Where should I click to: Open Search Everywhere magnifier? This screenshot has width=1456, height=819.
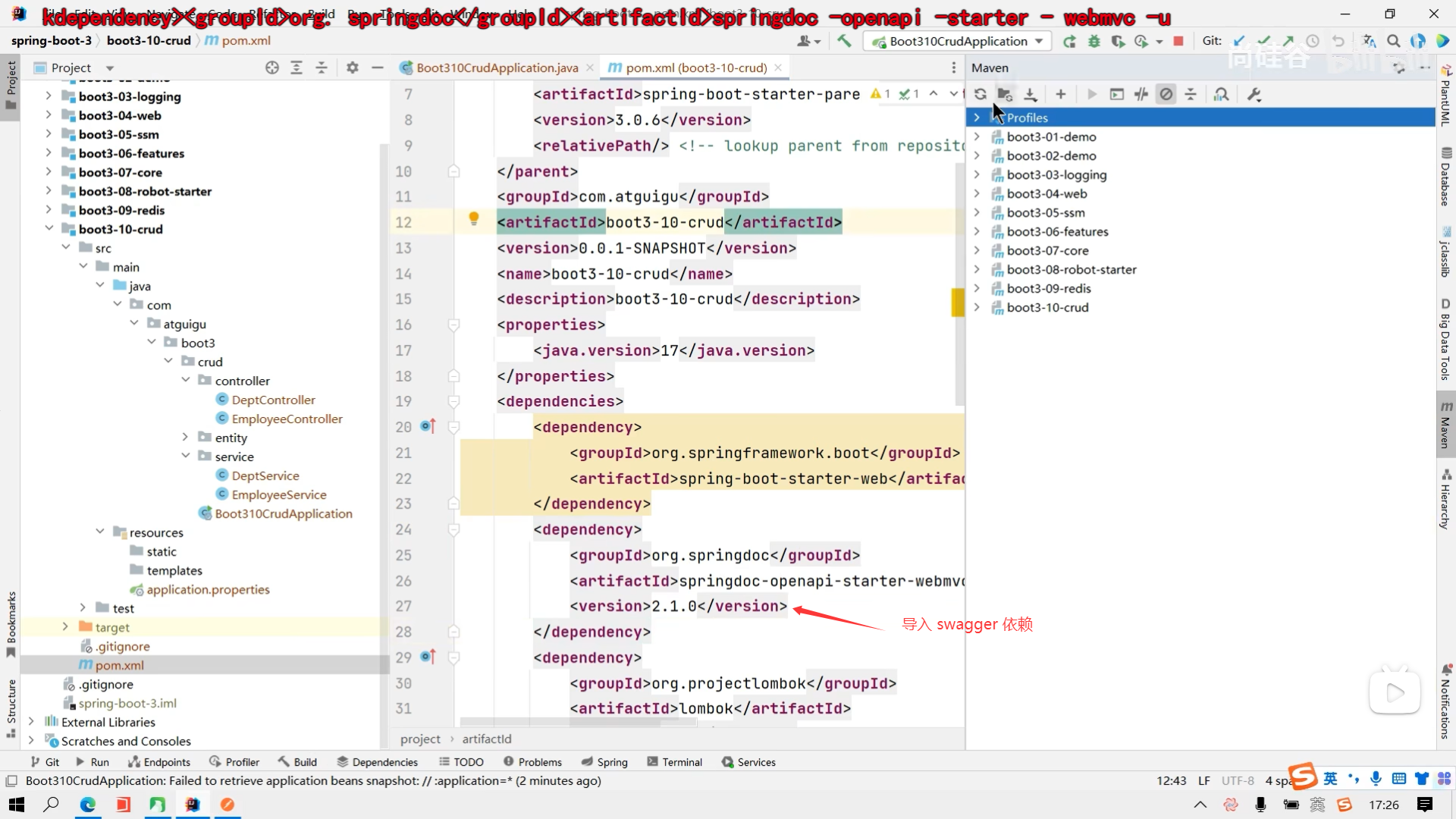[x=1393, y=42]
